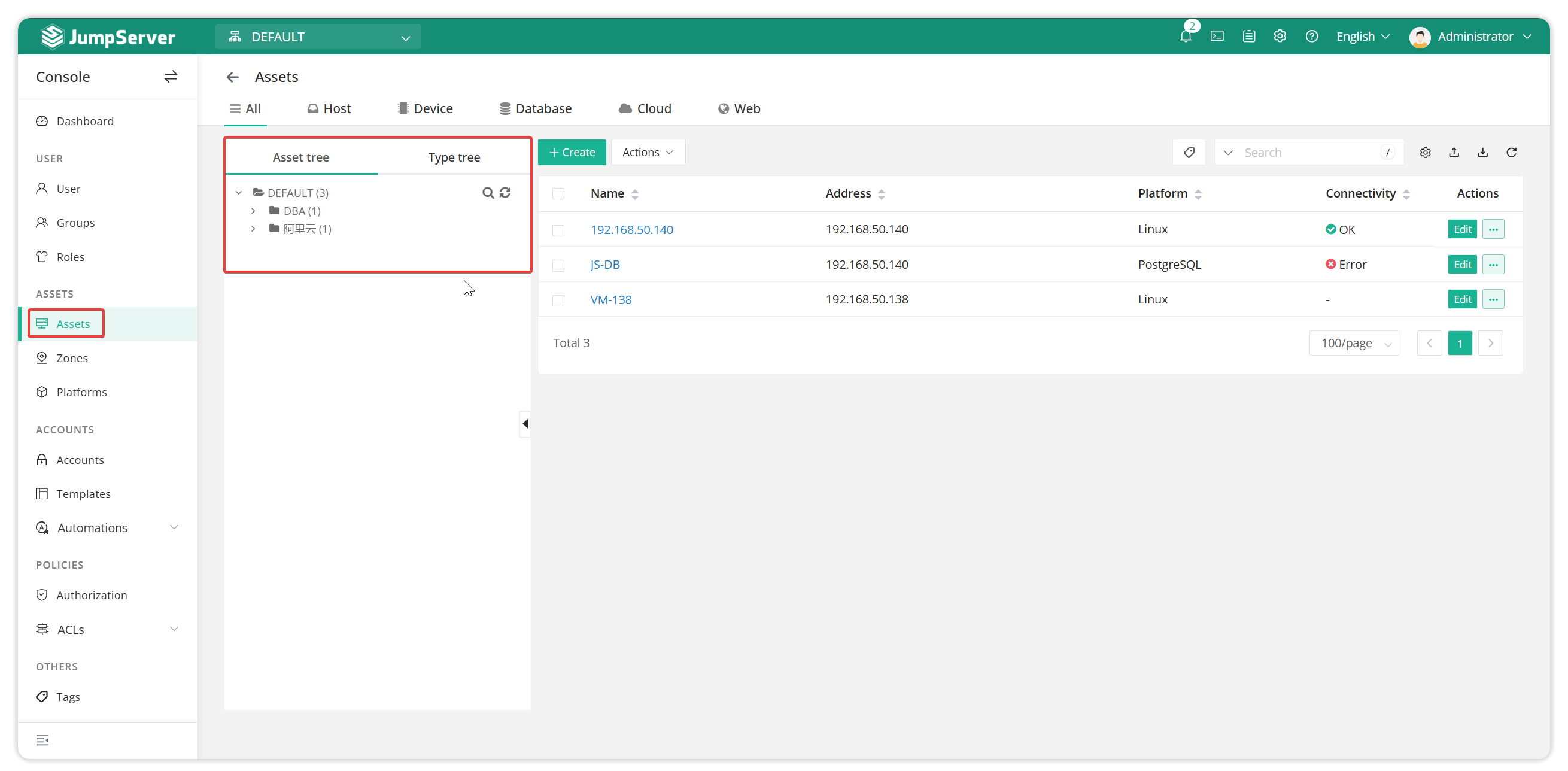1568x771 pixels.
Task: Switch to the Device tab
Action: coord(425,108)
